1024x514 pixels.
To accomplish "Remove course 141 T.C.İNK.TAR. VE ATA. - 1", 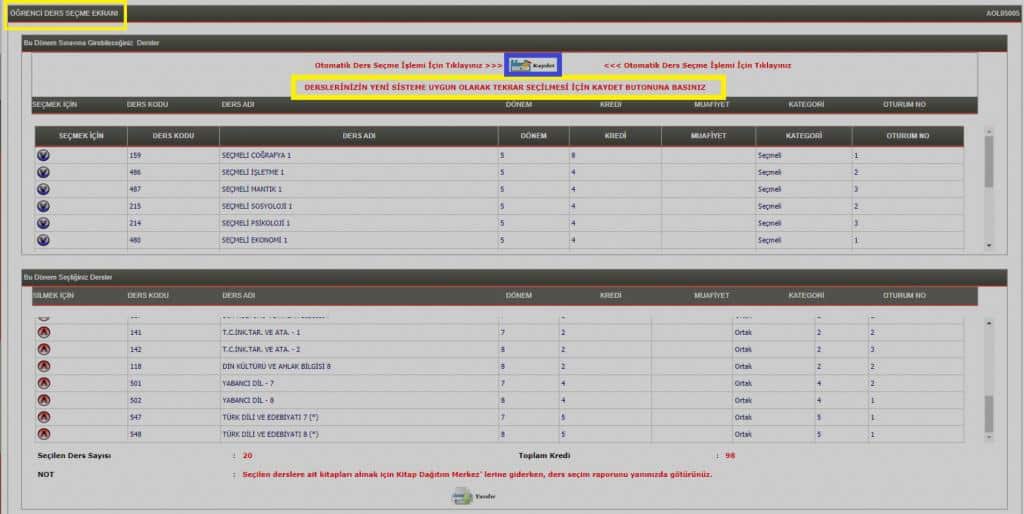I will point(43,332).
